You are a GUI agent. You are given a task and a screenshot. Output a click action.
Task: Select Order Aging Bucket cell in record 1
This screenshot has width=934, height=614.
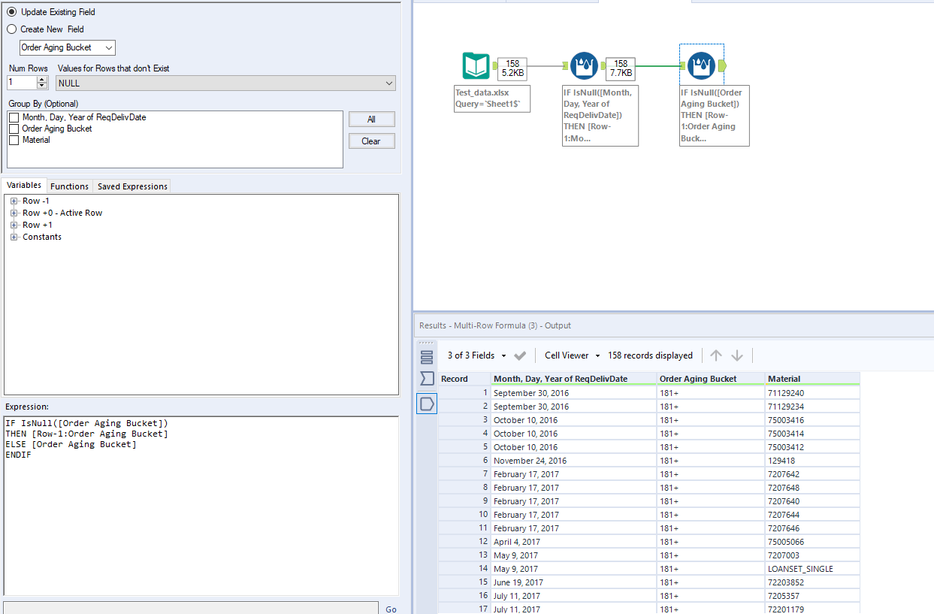(711, 393)
